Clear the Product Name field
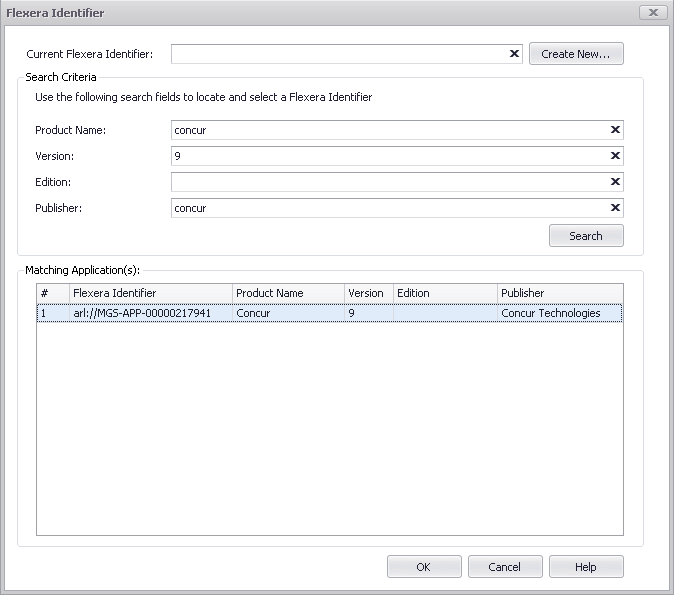674x596 pixels. coord(615,130)
